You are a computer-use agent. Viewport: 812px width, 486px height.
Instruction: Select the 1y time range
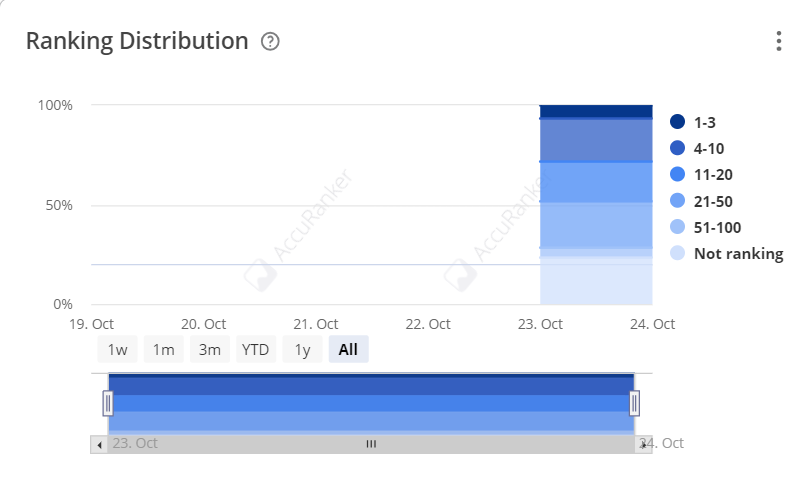pyautogui.click(x=302, y=349)
